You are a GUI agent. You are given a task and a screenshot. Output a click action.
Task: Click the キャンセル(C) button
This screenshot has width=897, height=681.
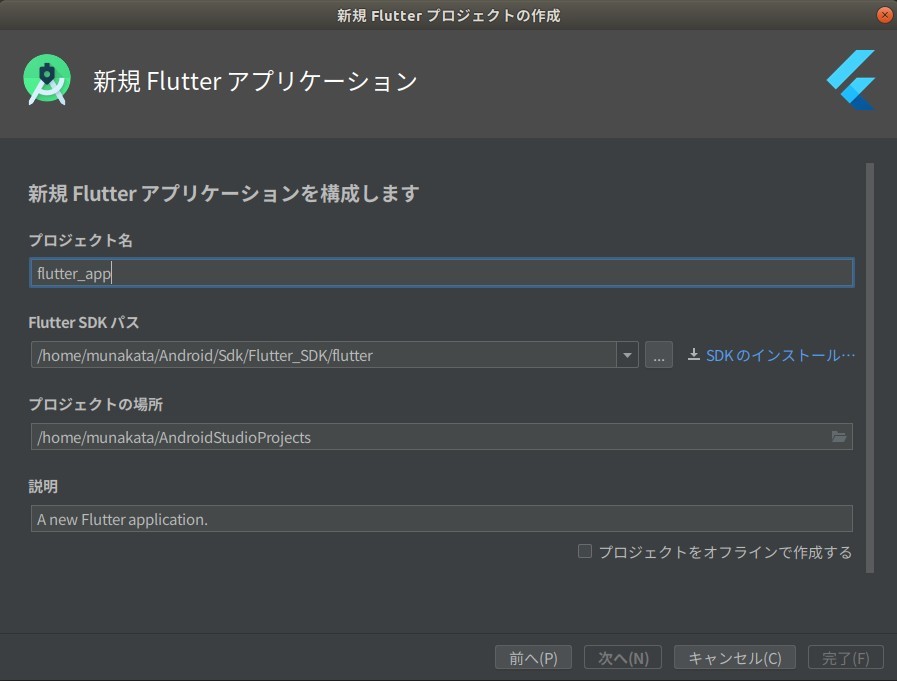tap(735, 658)
